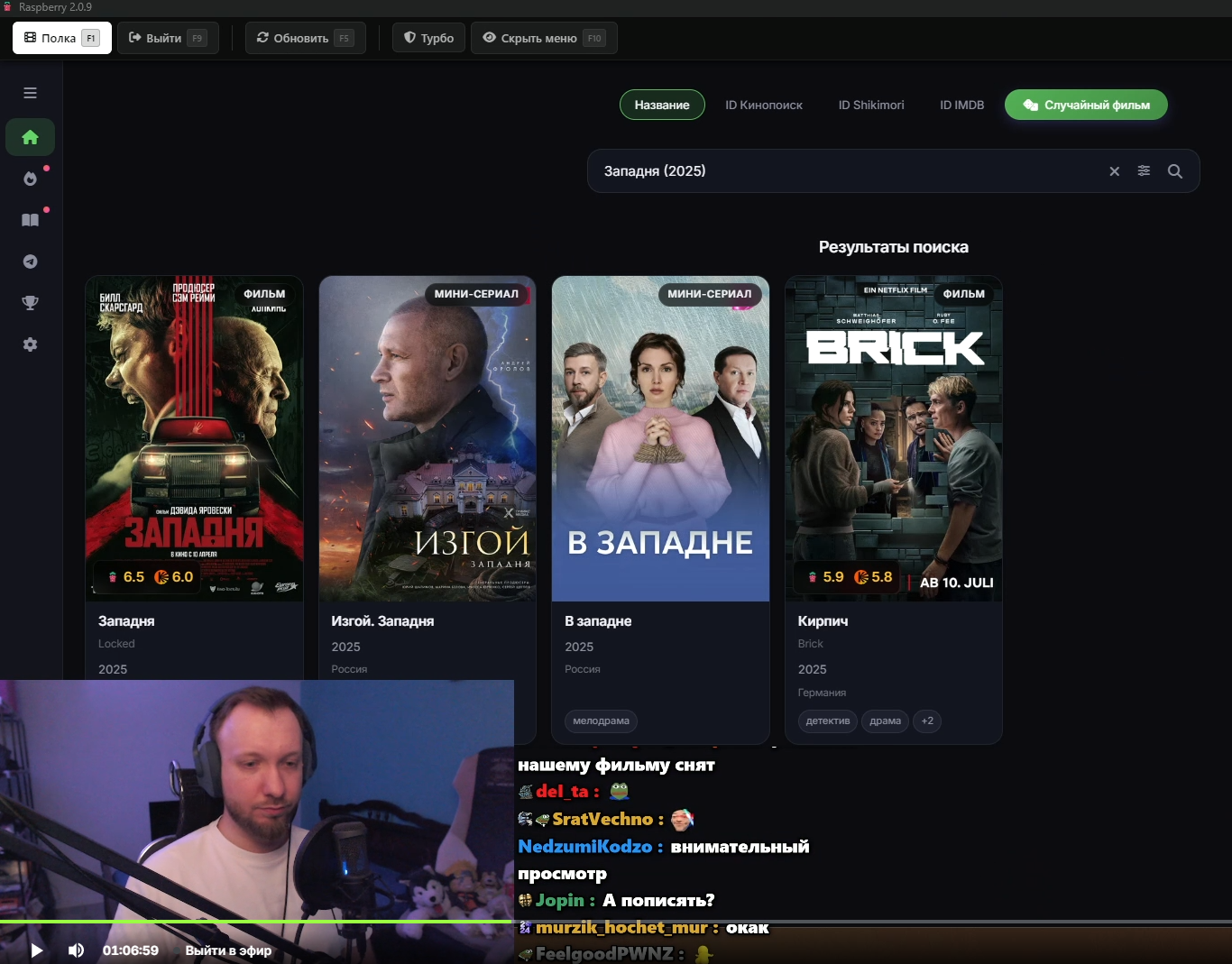The width and height of the screenshot is (1232, 964).
Task: Click the В западне title
Action: point(598,621)
